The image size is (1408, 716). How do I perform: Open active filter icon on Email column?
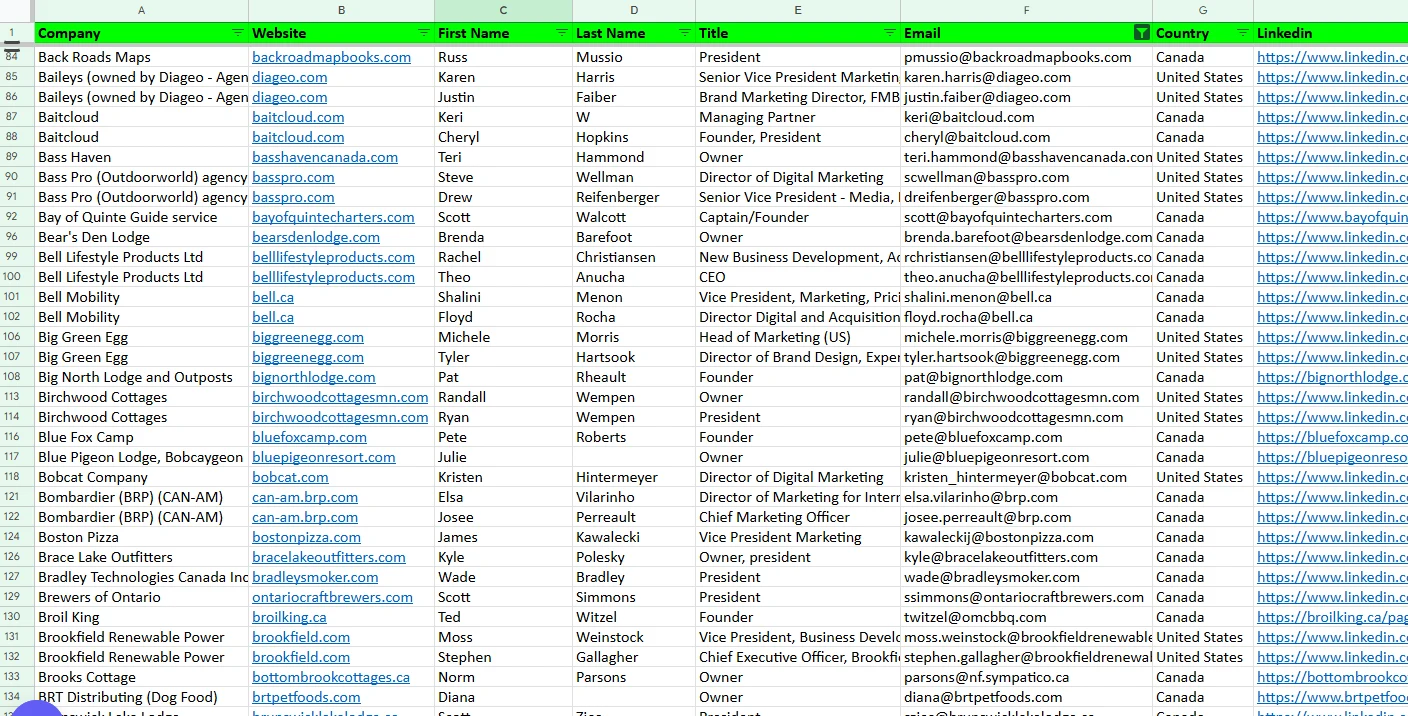tap(1142, 33)
